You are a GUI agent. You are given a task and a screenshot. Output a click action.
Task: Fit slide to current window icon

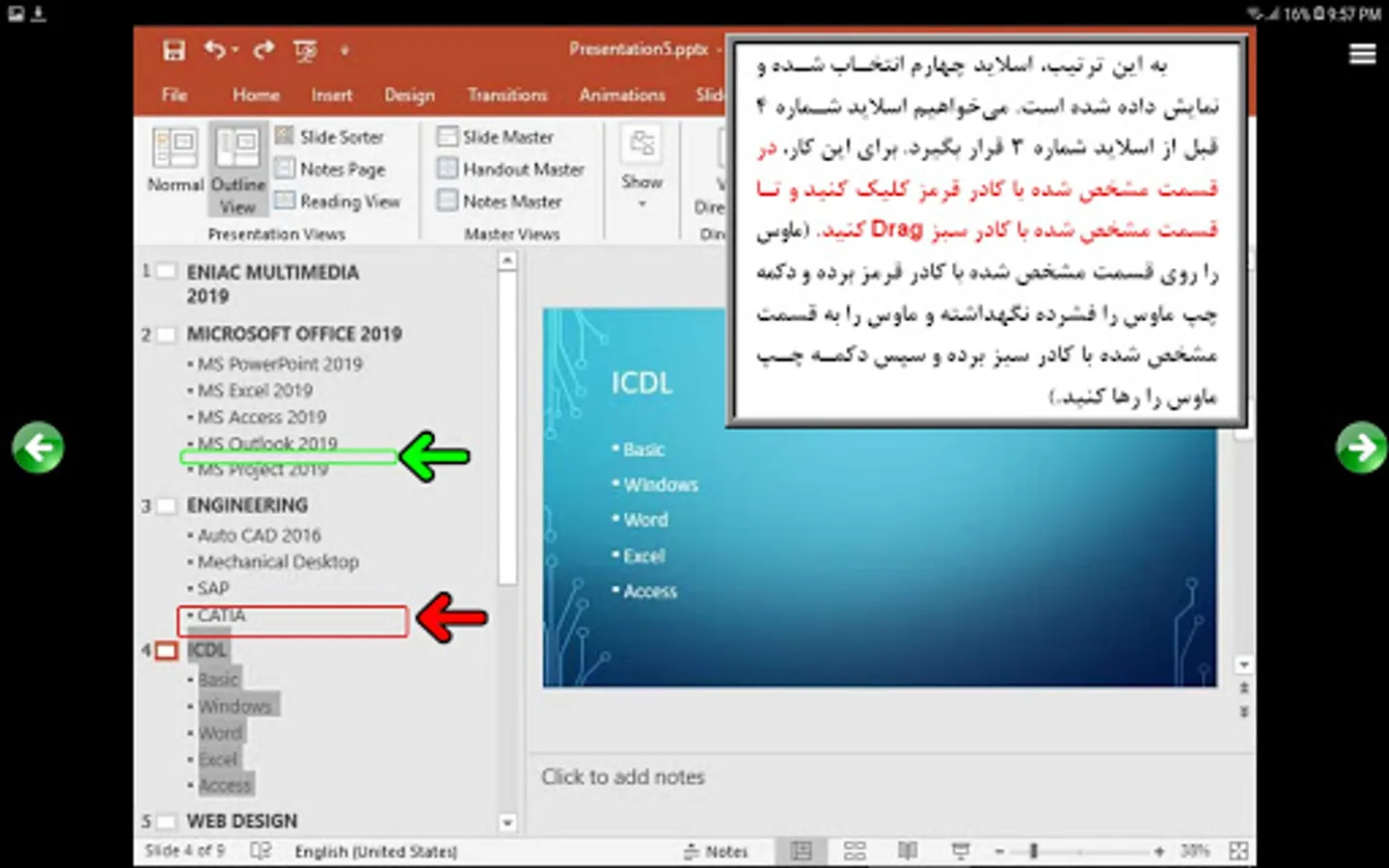tap(1239, 851)
